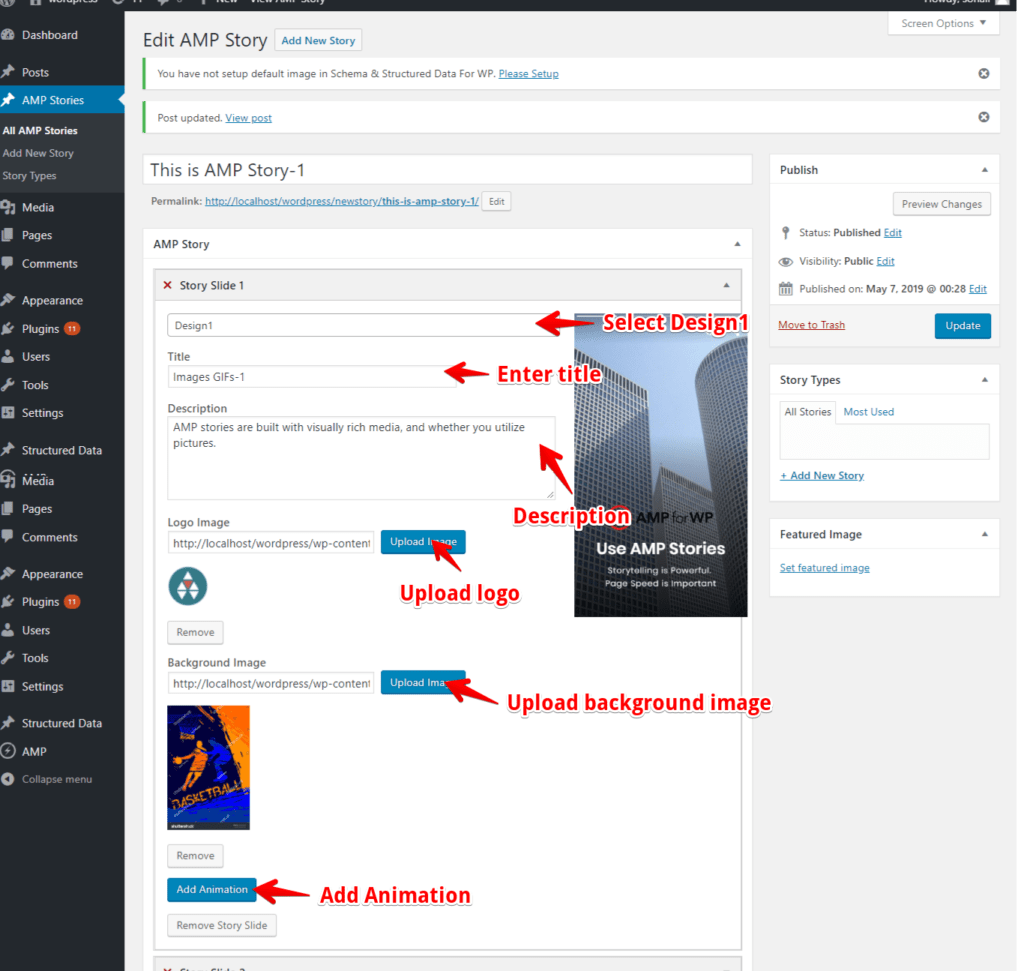Click the Visibility eye icon
Screen dimensions: 1024x971
pos(786,262)
